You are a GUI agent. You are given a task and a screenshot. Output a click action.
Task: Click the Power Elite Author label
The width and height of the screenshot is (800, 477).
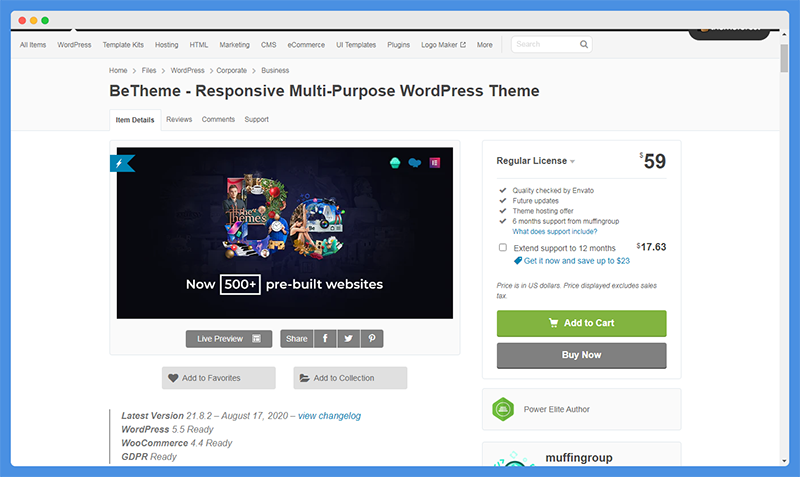(557, 409)
